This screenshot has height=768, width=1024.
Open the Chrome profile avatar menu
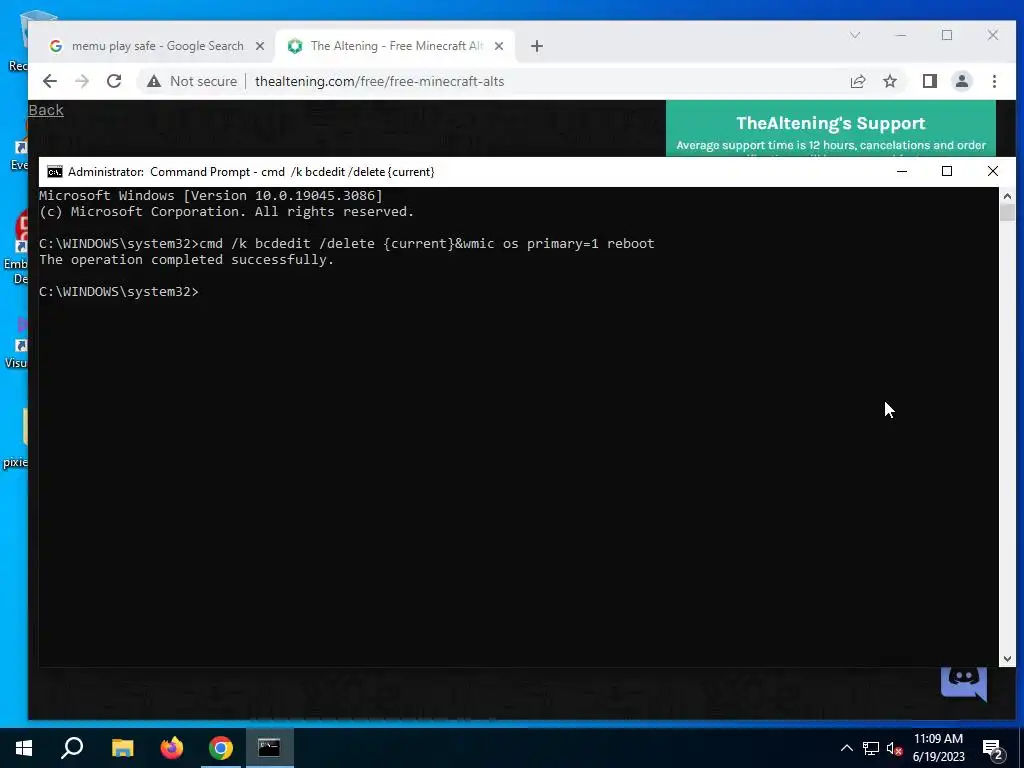coord(961,81)
